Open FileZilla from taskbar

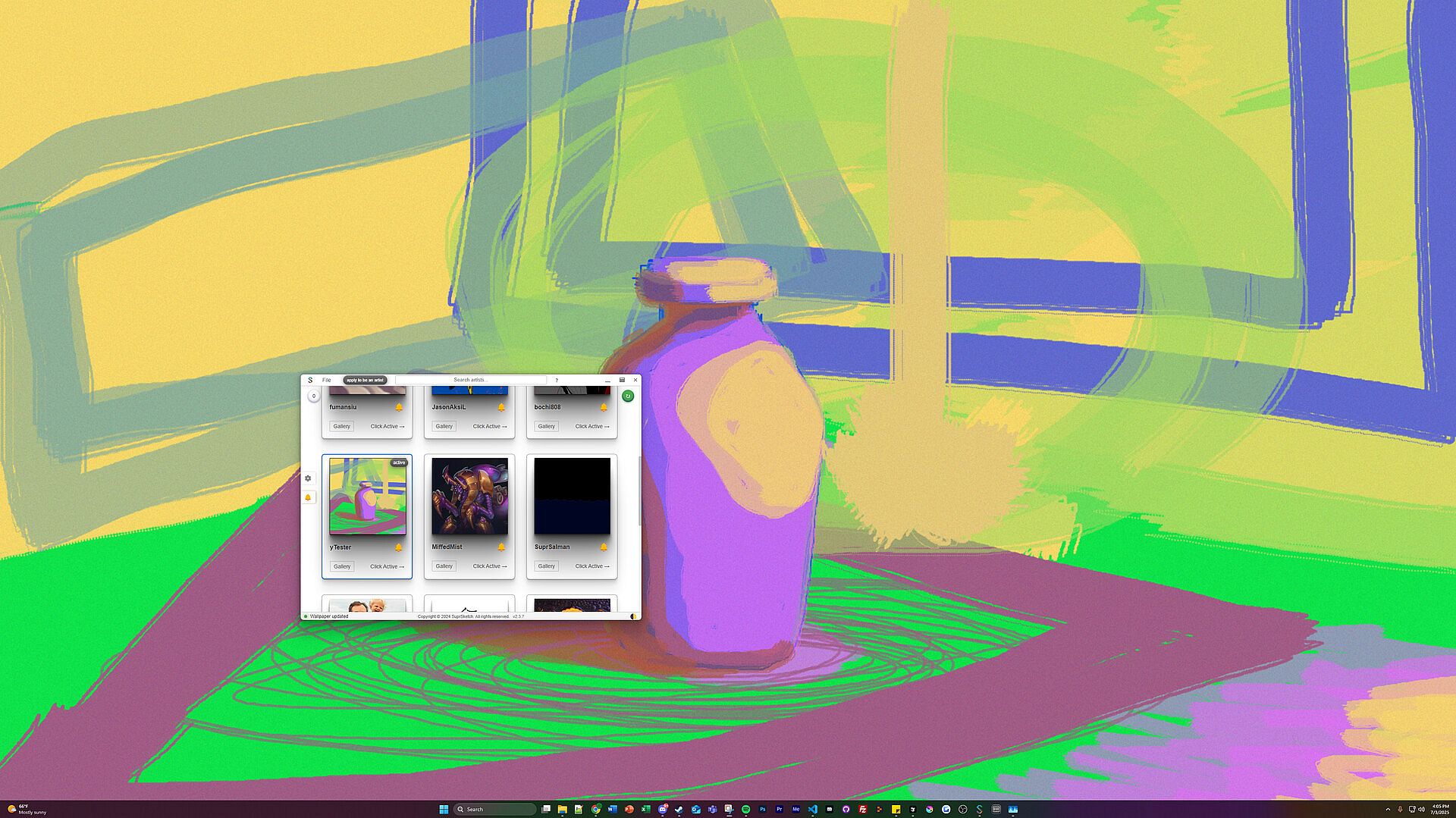coord(862,809)
